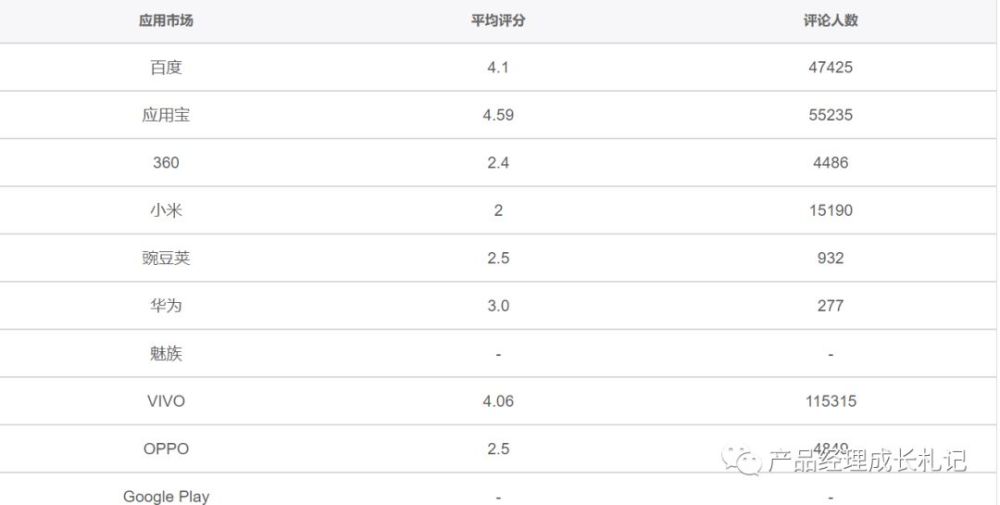Select the 小米 row label
This screenshot has height=505, width=1000.
[166, 211]
